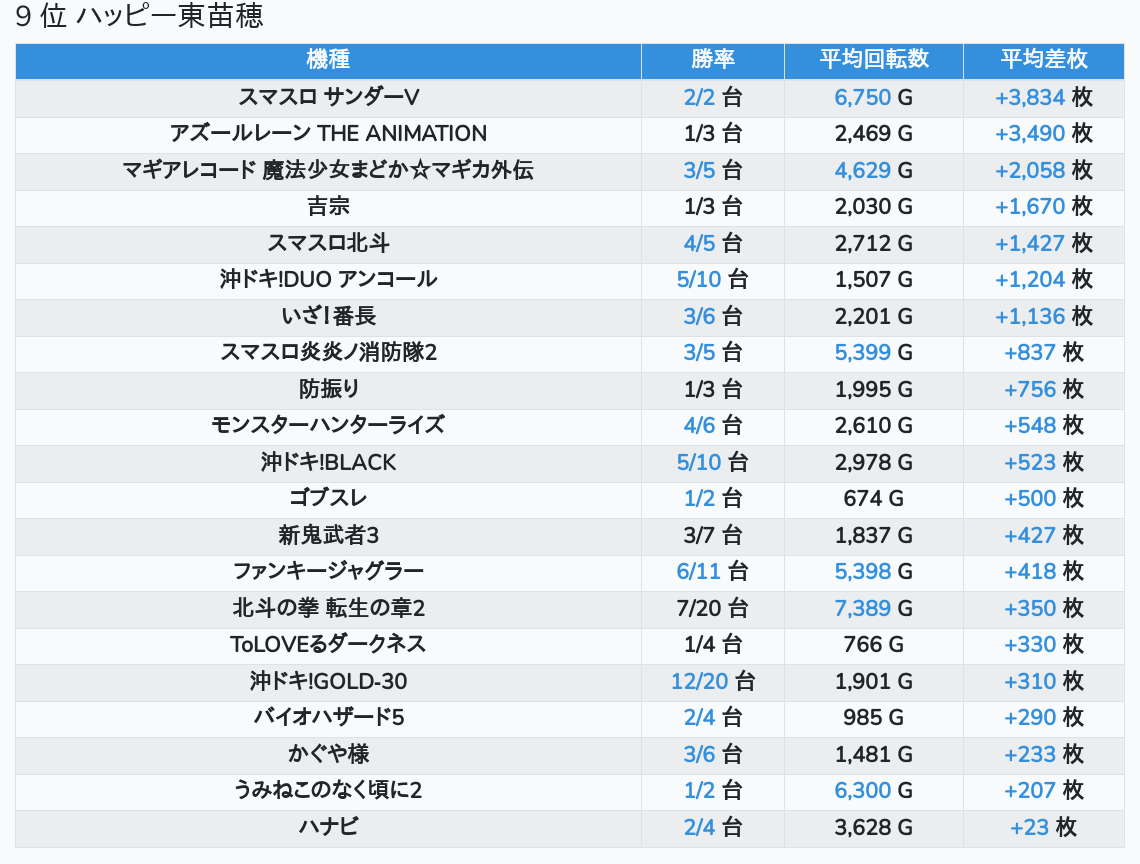Click the 沖ドキ!DUO アンコール machine name
The image size is (1140, 864).
click(328, 279)
